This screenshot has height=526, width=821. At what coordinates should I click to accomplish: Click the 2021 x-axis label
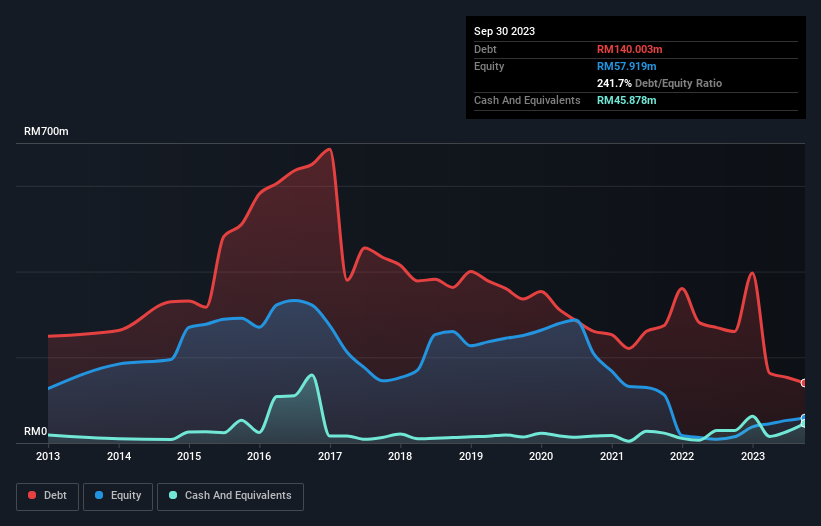[612, 456]
